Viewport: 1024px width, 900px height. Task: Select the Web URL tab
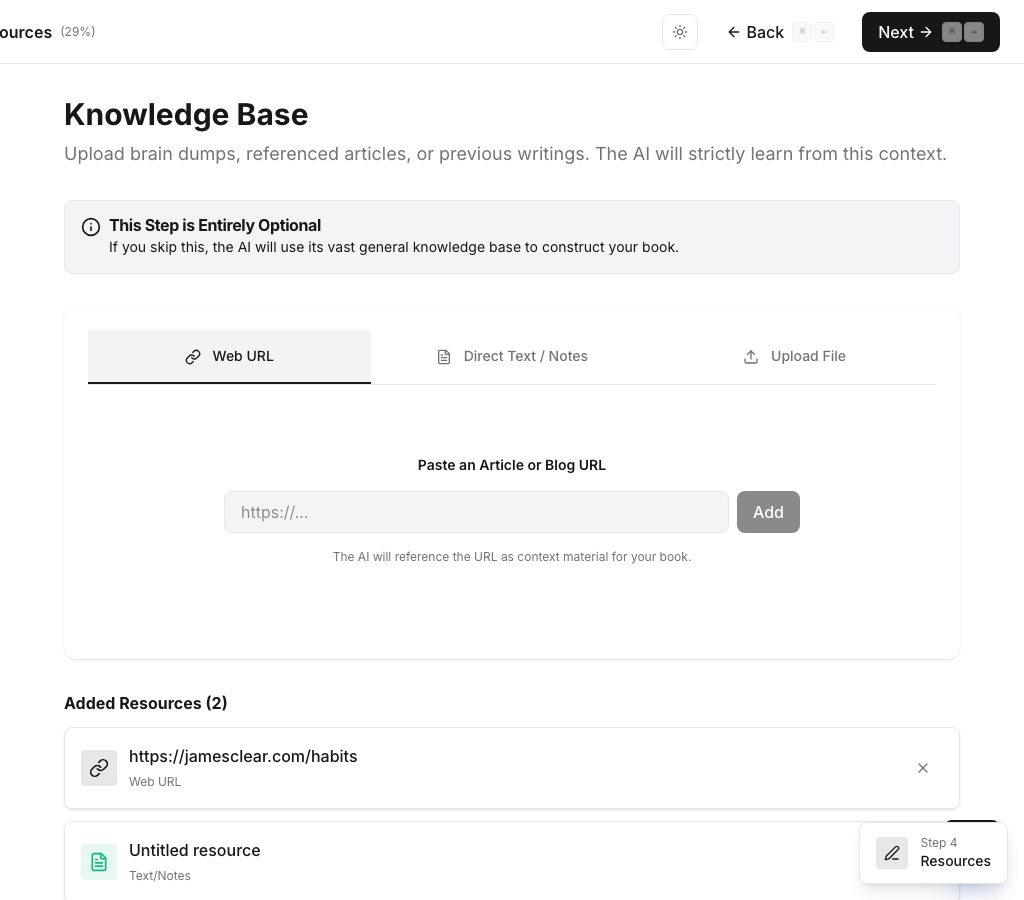[x=229, y=356]
